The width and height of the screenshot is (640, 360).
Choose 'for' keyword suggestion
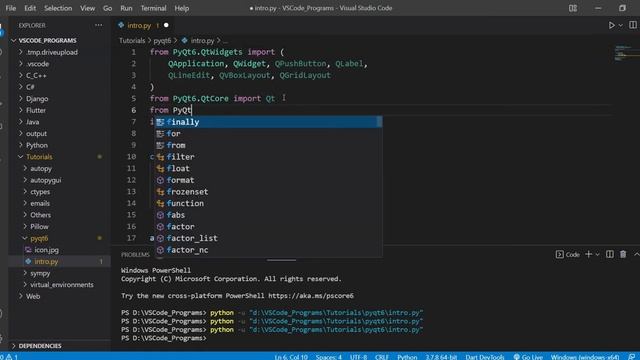point(269,133)
